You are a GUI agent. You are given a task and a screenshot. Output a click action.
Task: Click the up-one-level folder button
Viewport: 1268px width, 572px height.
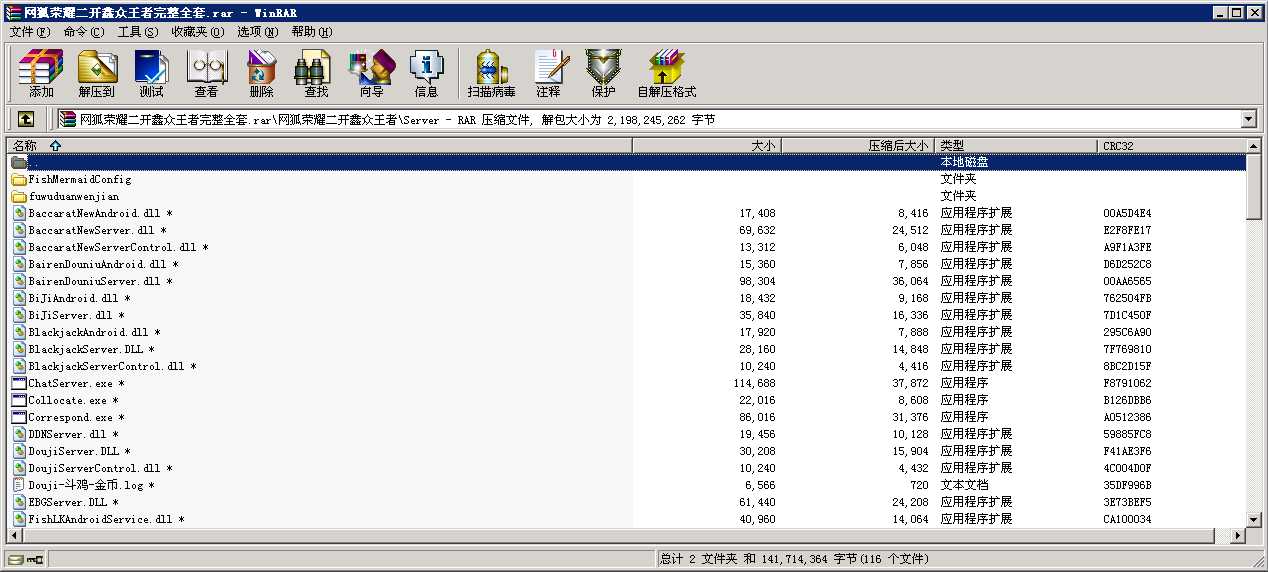[x=26, y=119]
